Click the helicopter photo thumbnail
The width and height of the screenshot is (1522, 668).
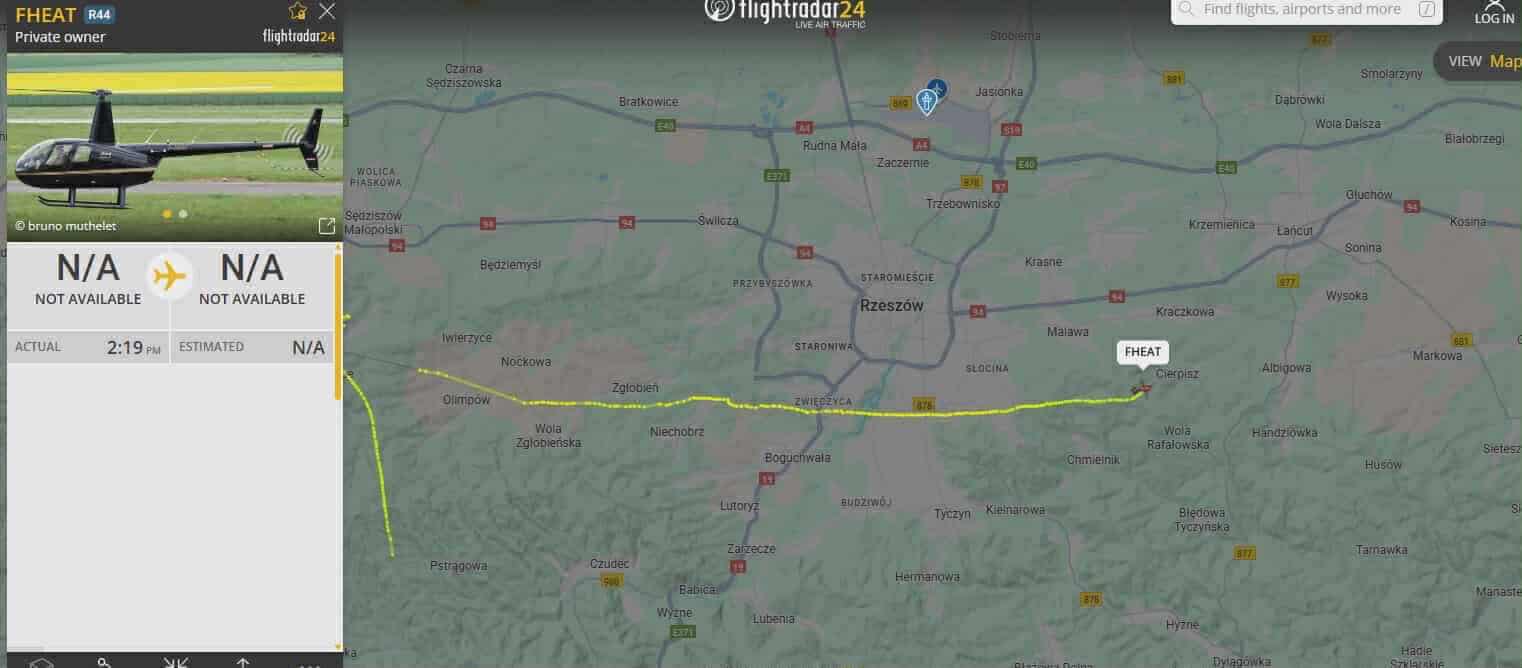tap(175, 147)
